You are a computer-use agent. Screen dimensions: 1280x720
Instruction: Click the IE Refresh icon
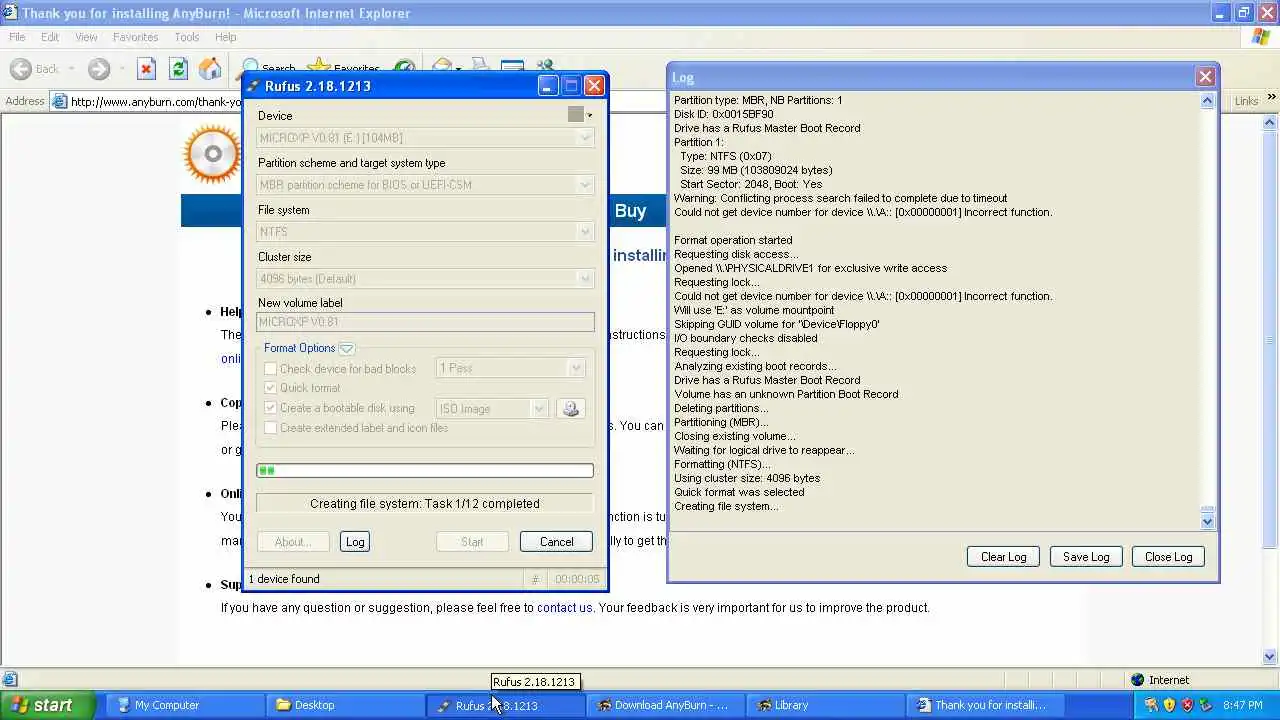(x=178, y=69)
